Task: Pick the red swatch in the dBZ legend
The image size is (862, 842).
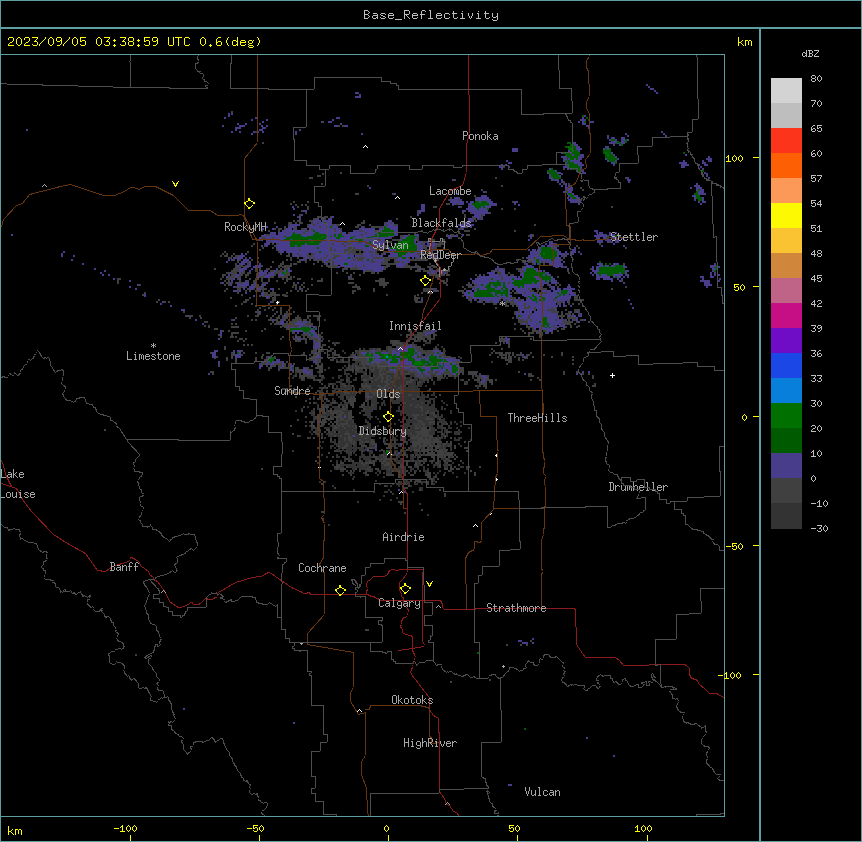Action: tap(786, 141)
